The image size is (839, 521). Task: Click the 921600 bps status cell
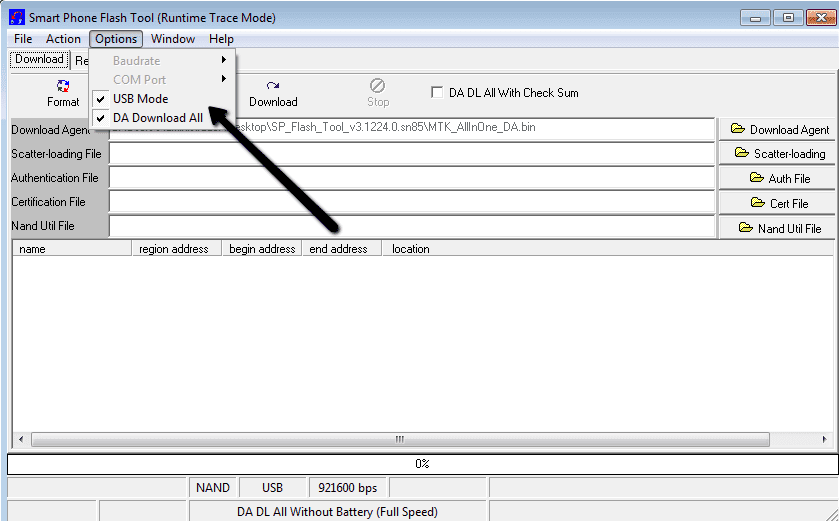[348, 488]
